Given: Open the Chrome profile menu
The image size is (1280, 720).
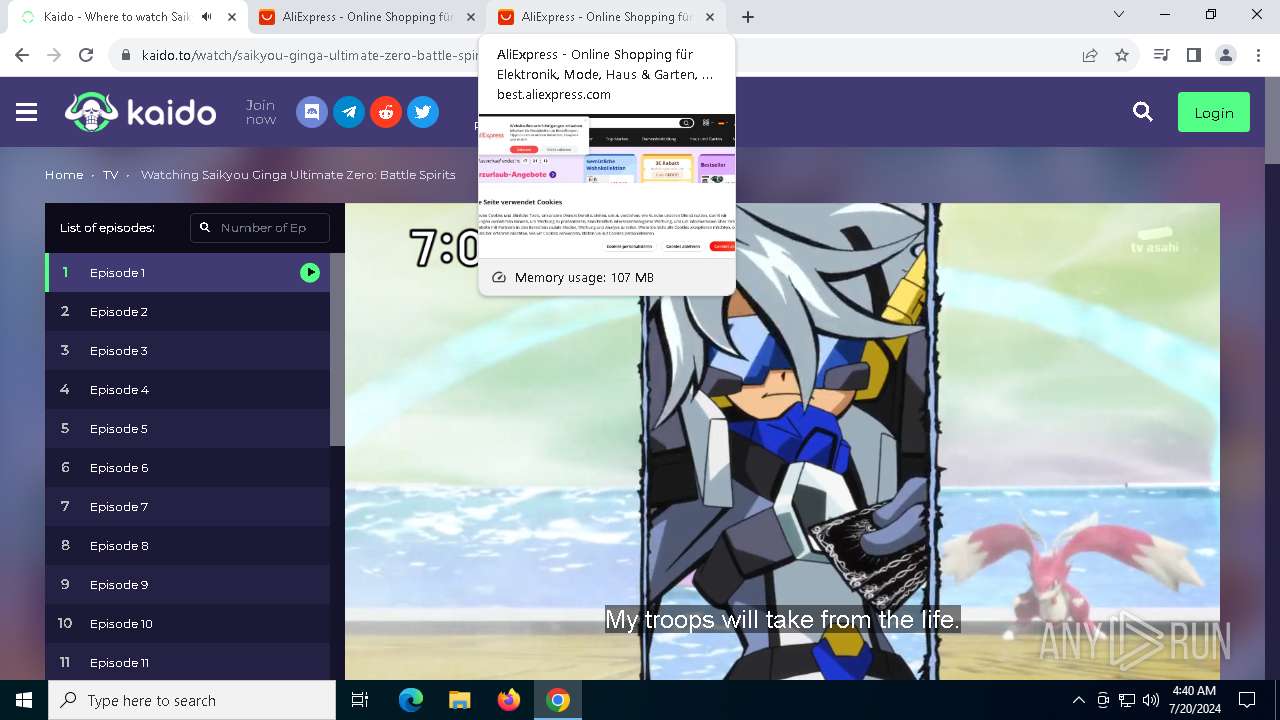Looking at the screenshot, I should tap(1226, 55).
